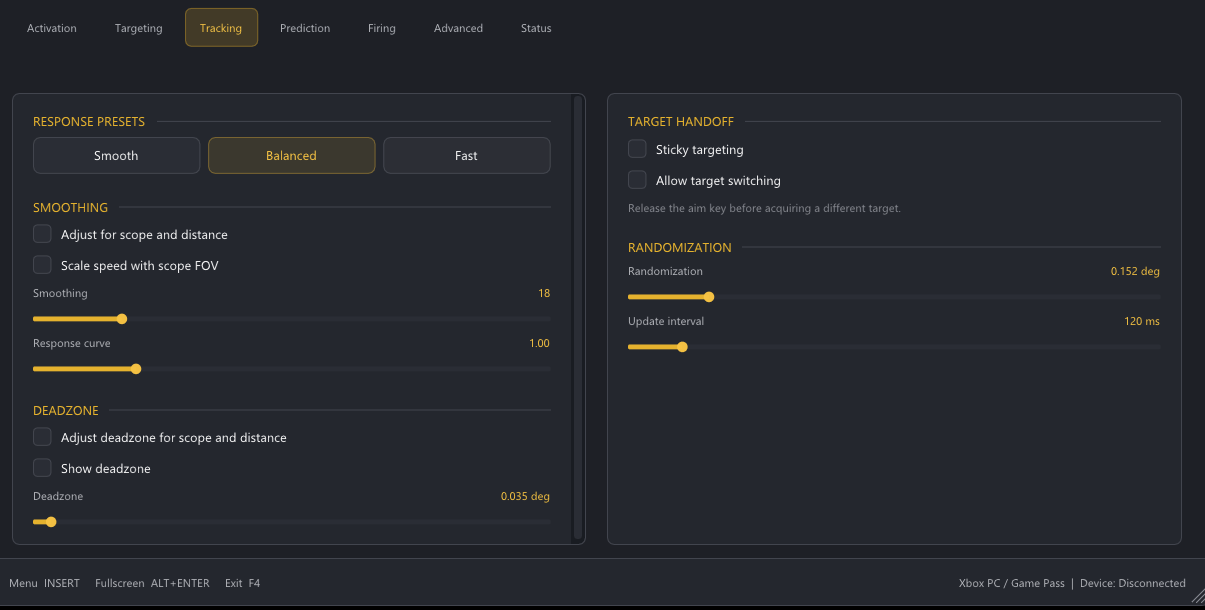1205x610 pixels.
Task: Select the Balanced response preset
Action: (x=292, y=156)
